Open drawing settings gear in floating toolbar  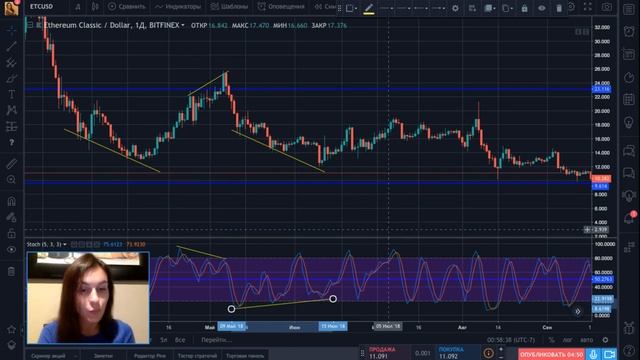[456, 8]
